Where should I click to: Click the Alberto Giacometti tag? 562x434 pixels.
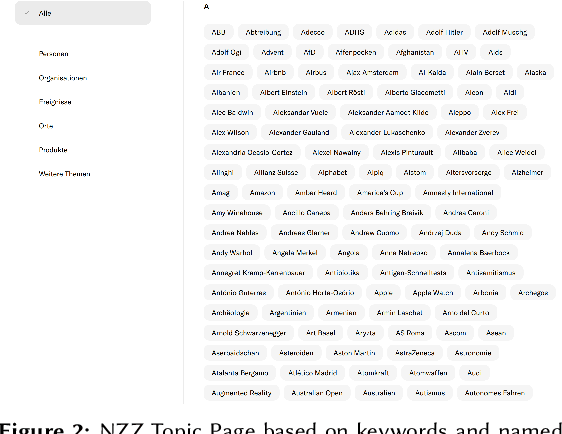415,92
